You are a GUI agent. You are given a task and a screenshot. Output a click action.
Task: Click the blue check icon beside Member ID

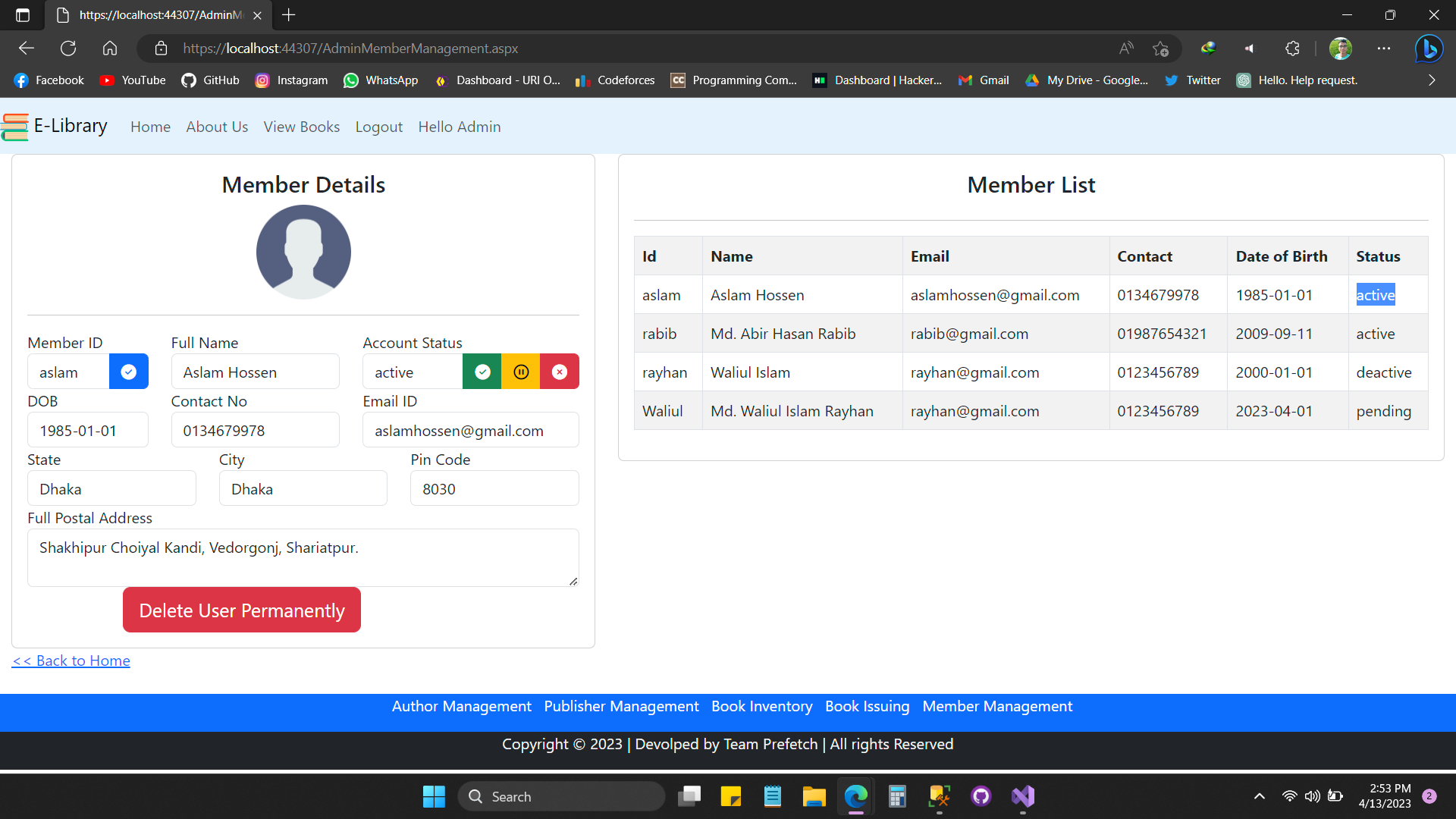[x=128, y=372]
